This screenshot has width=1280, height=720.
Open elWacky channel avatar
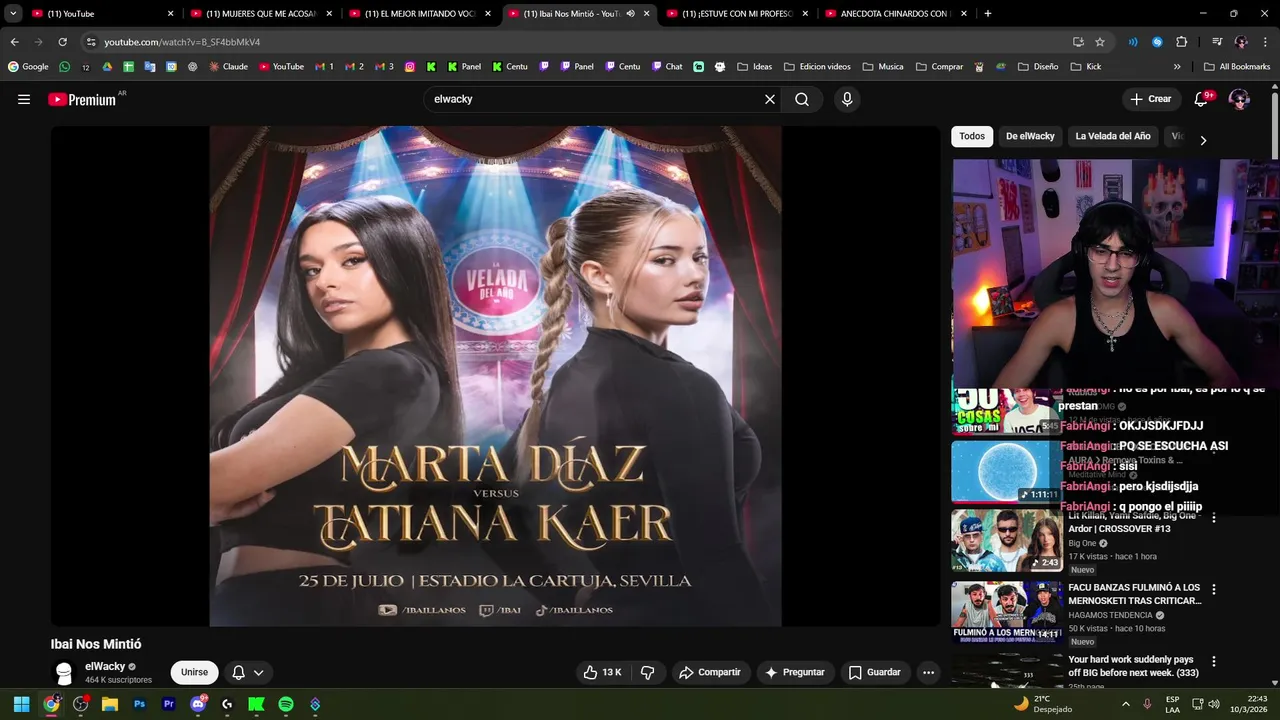(64, 673)
